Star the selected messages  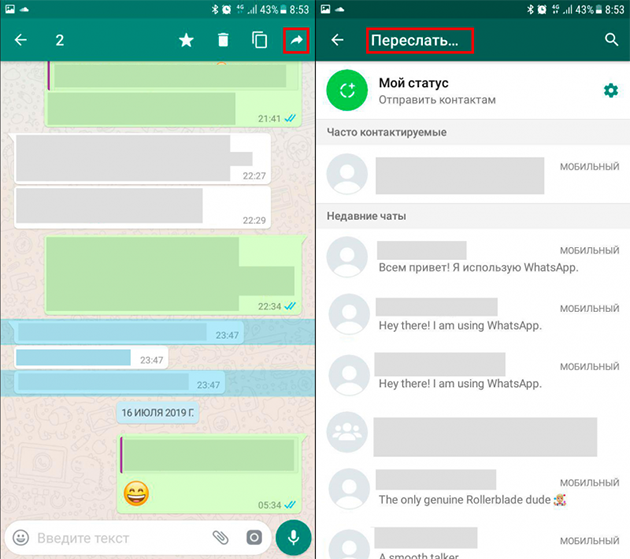(x=186, y=40)
